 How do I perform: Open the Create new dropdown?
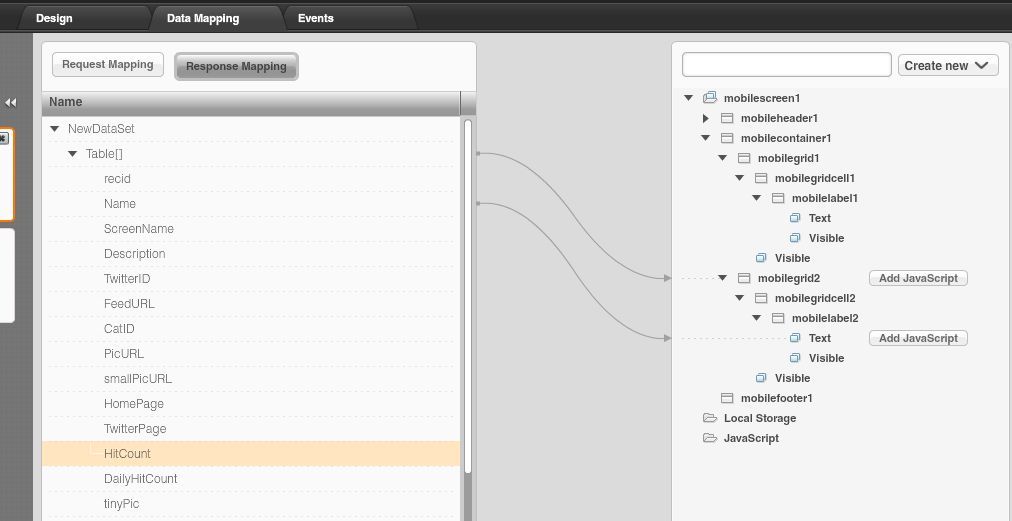[947, 65]
